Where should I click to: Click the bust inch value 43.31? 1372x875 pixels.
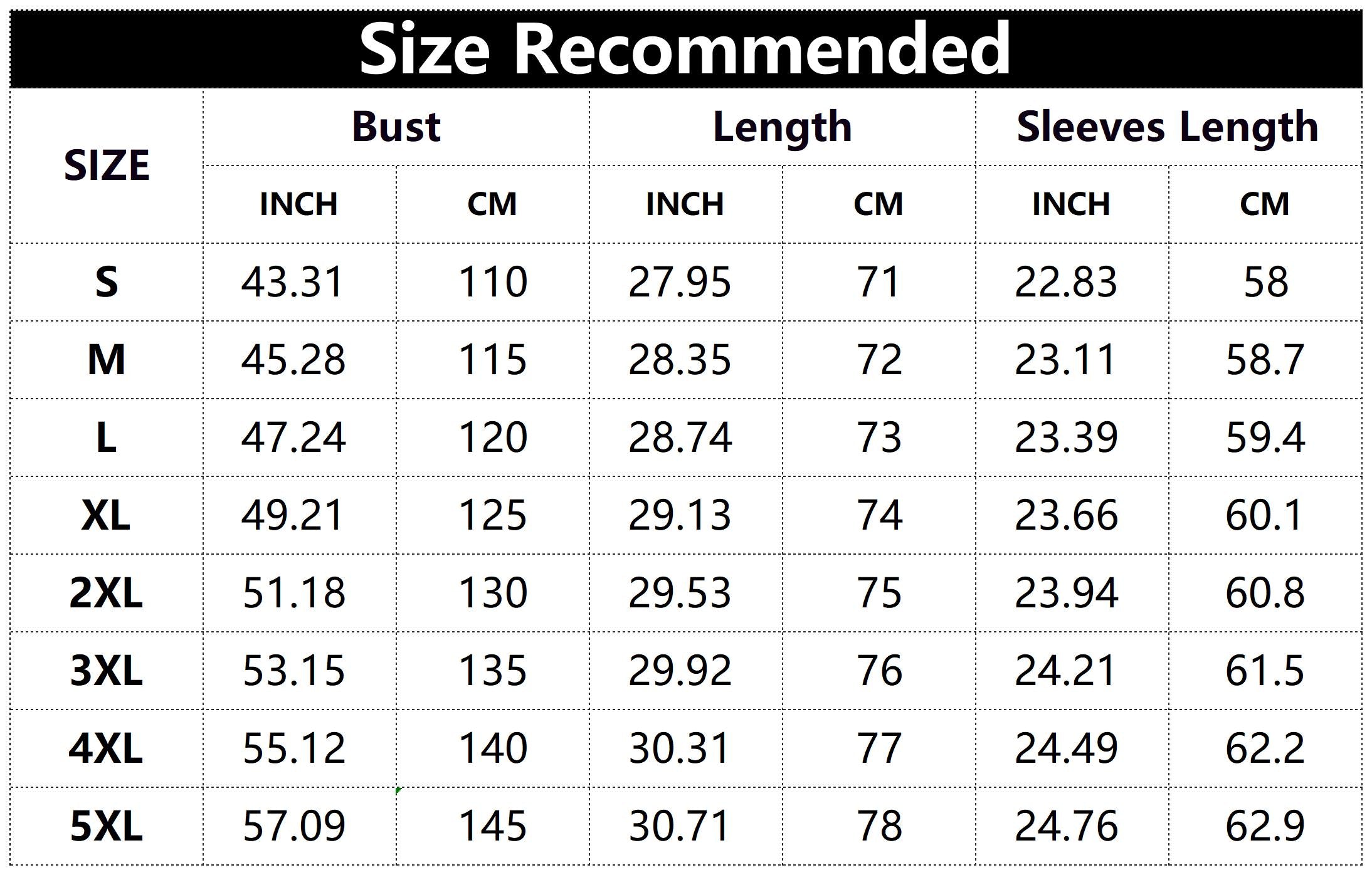coord(293,282)
